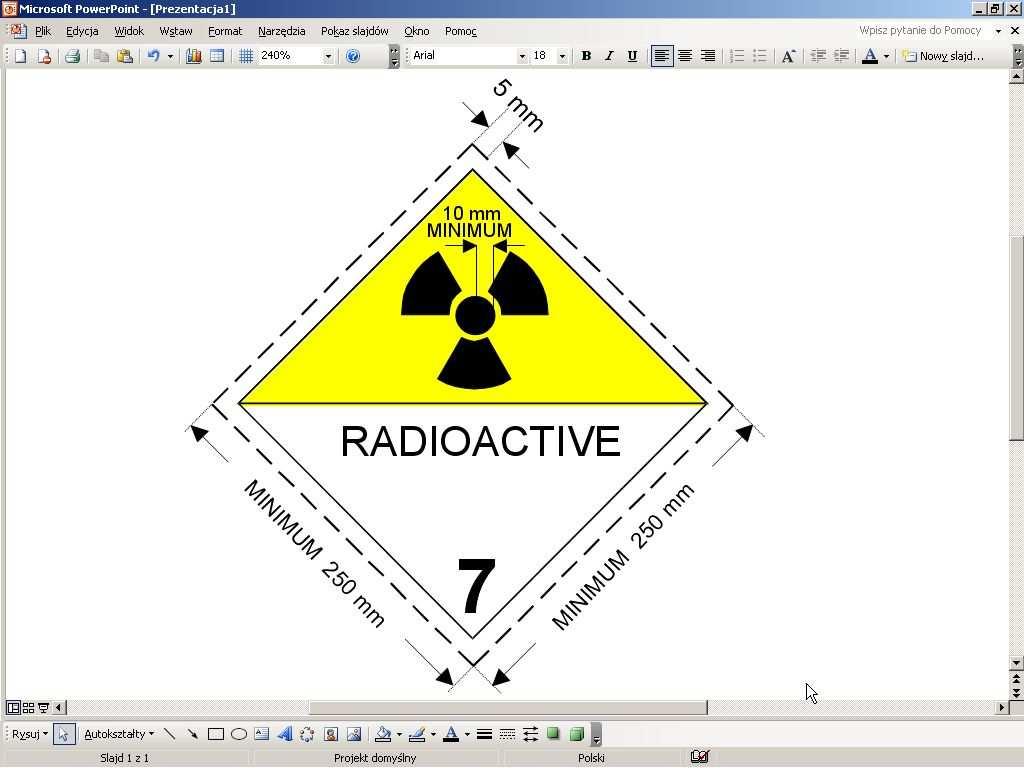Choose the dash style icon
Viewport: 1024px width, 768px height.
coord(507,734)
